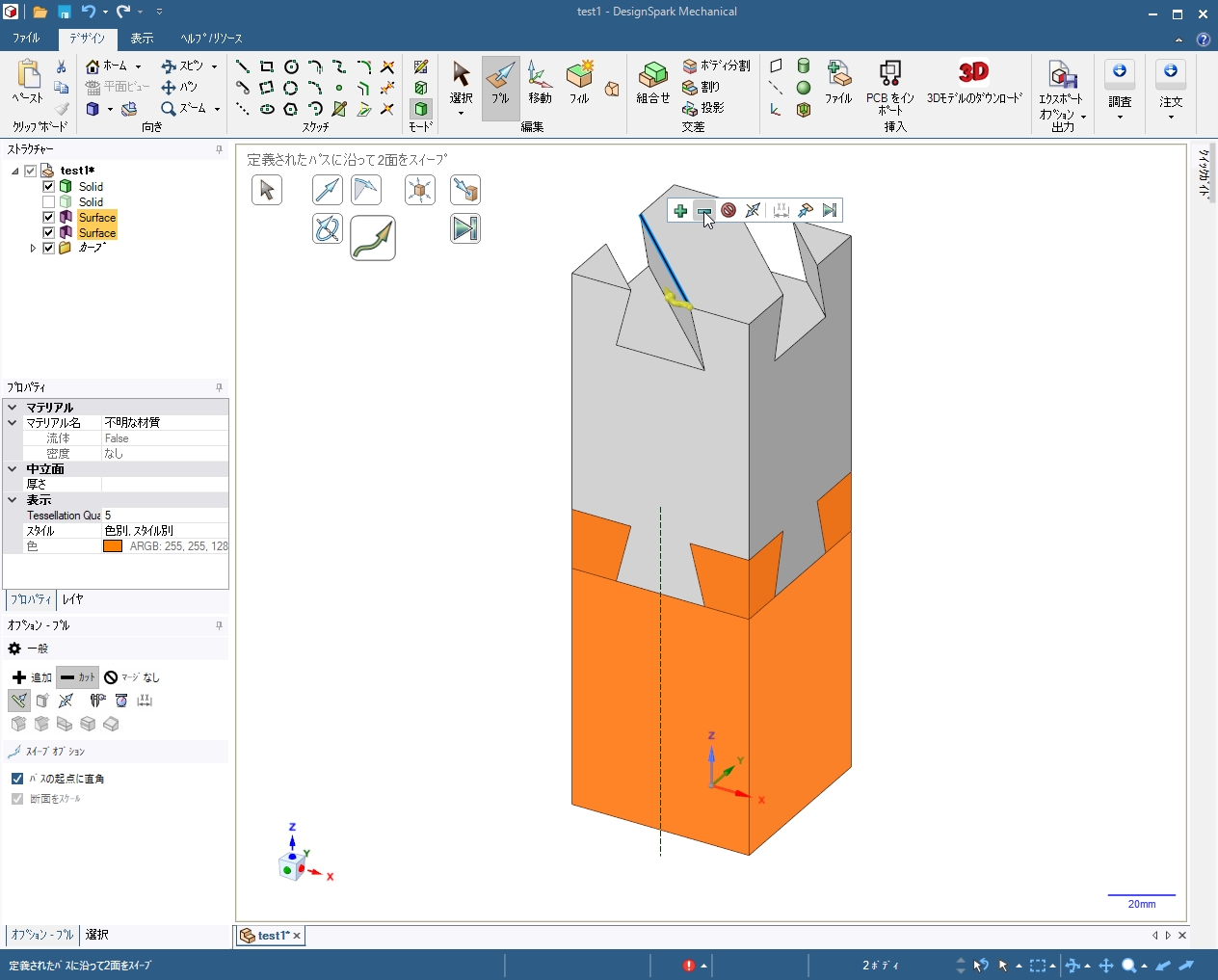Click the Move (移動) tool
Screen dimensions: 1218x980
540,82
